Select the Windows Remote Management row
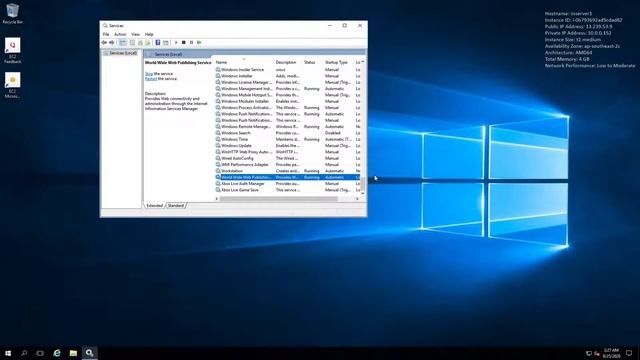Screen dimensions: 640x360 pos(287,127)
